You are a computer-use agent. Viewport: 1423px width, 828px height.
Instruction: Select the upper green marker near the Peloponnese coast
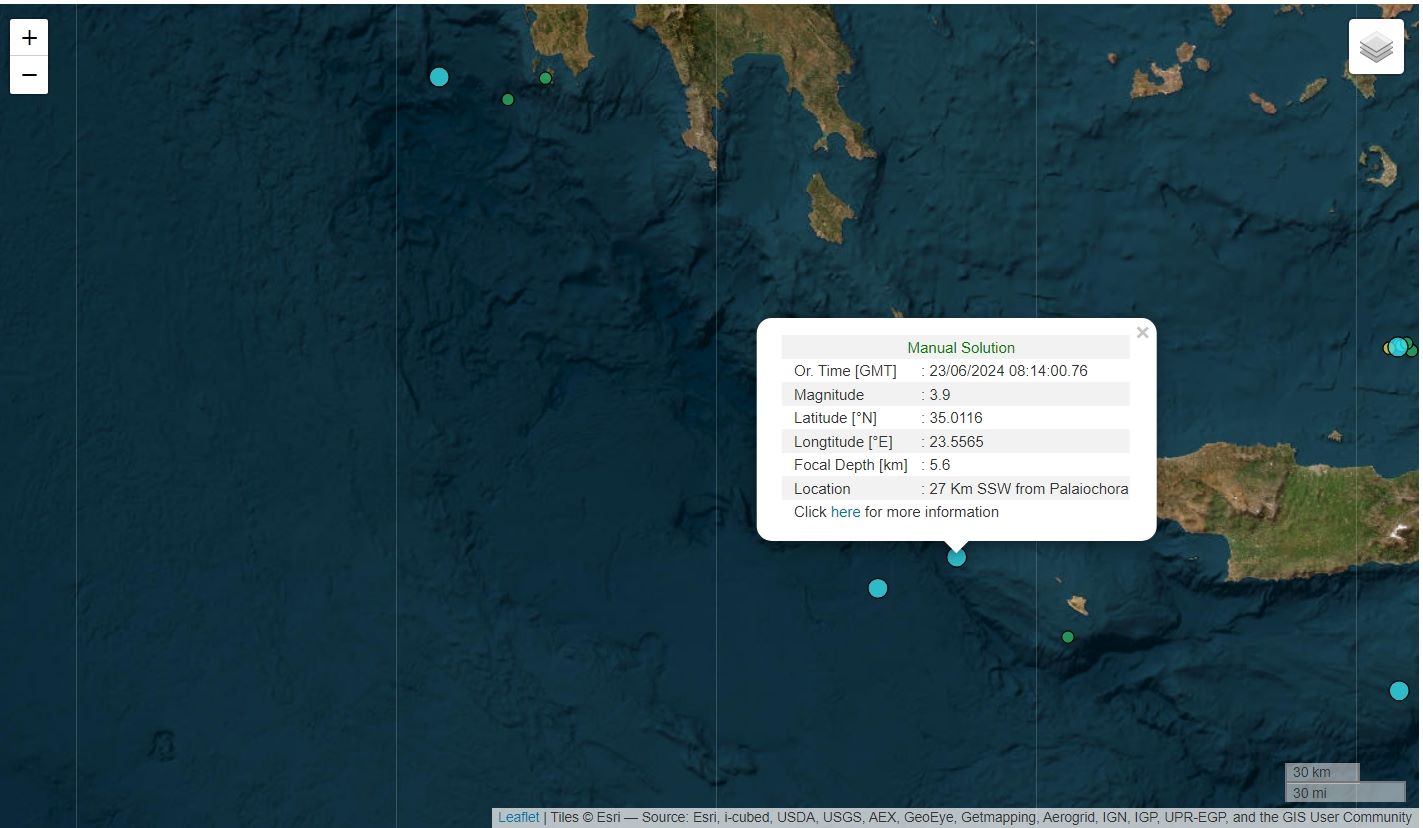(x=545, y=78)
